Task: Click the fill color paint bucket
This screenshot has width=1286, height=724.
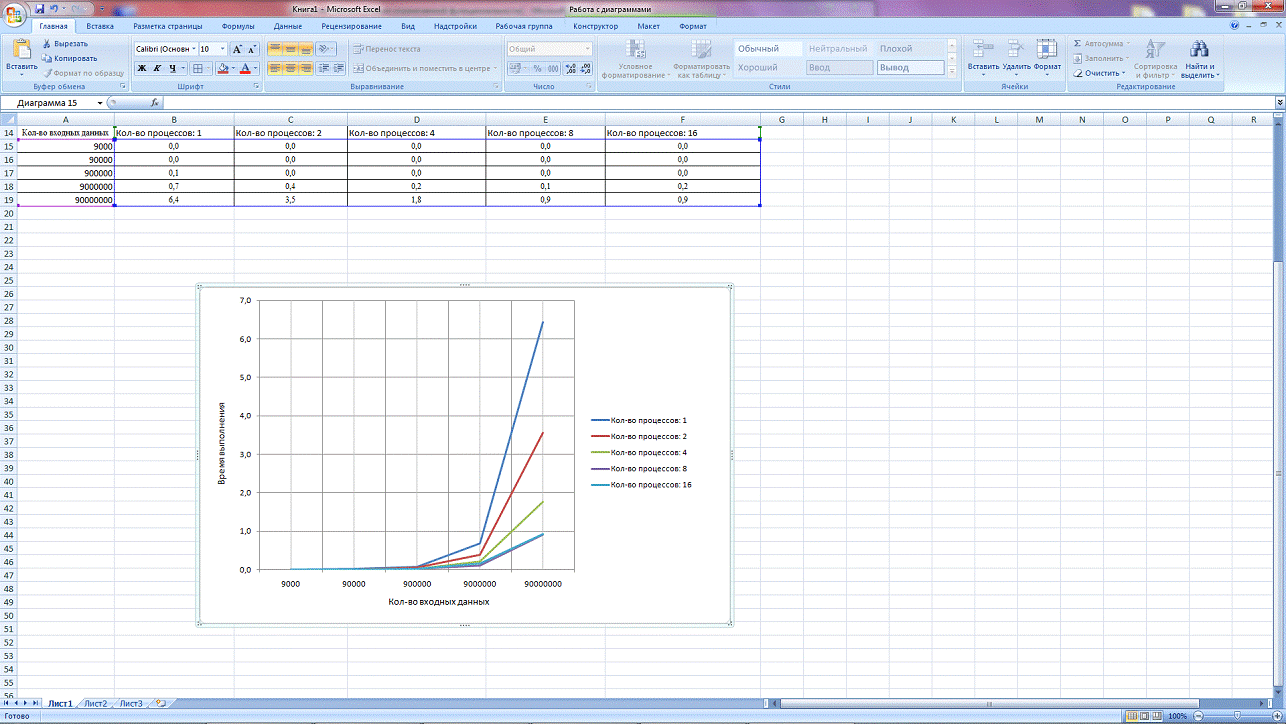Action: coord(222,69)
